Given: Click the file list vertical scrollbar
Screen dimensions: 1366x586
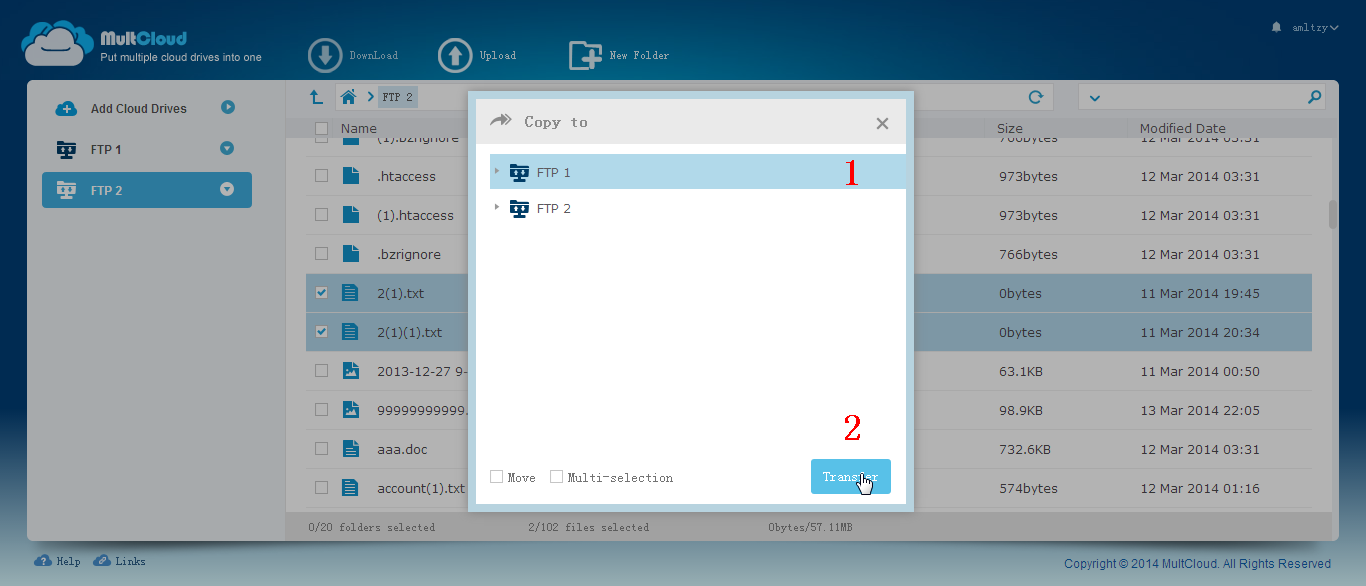Looking at the screenshot, I should tap(1332, 214).
